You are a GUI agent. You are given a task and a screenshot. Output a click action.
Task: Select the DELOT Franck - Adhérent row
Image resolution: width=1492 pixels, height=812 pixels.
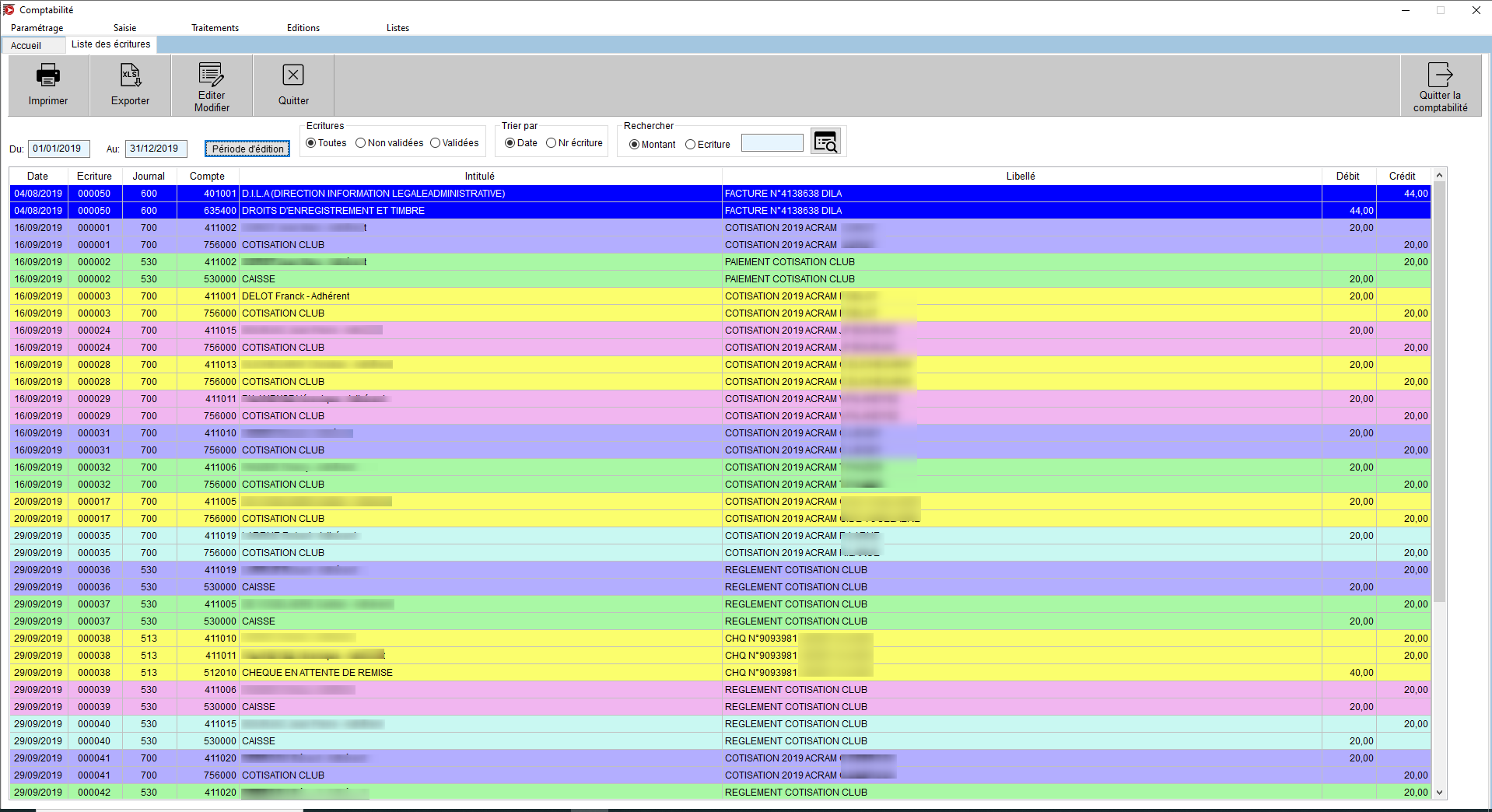[x=720, y=296]
